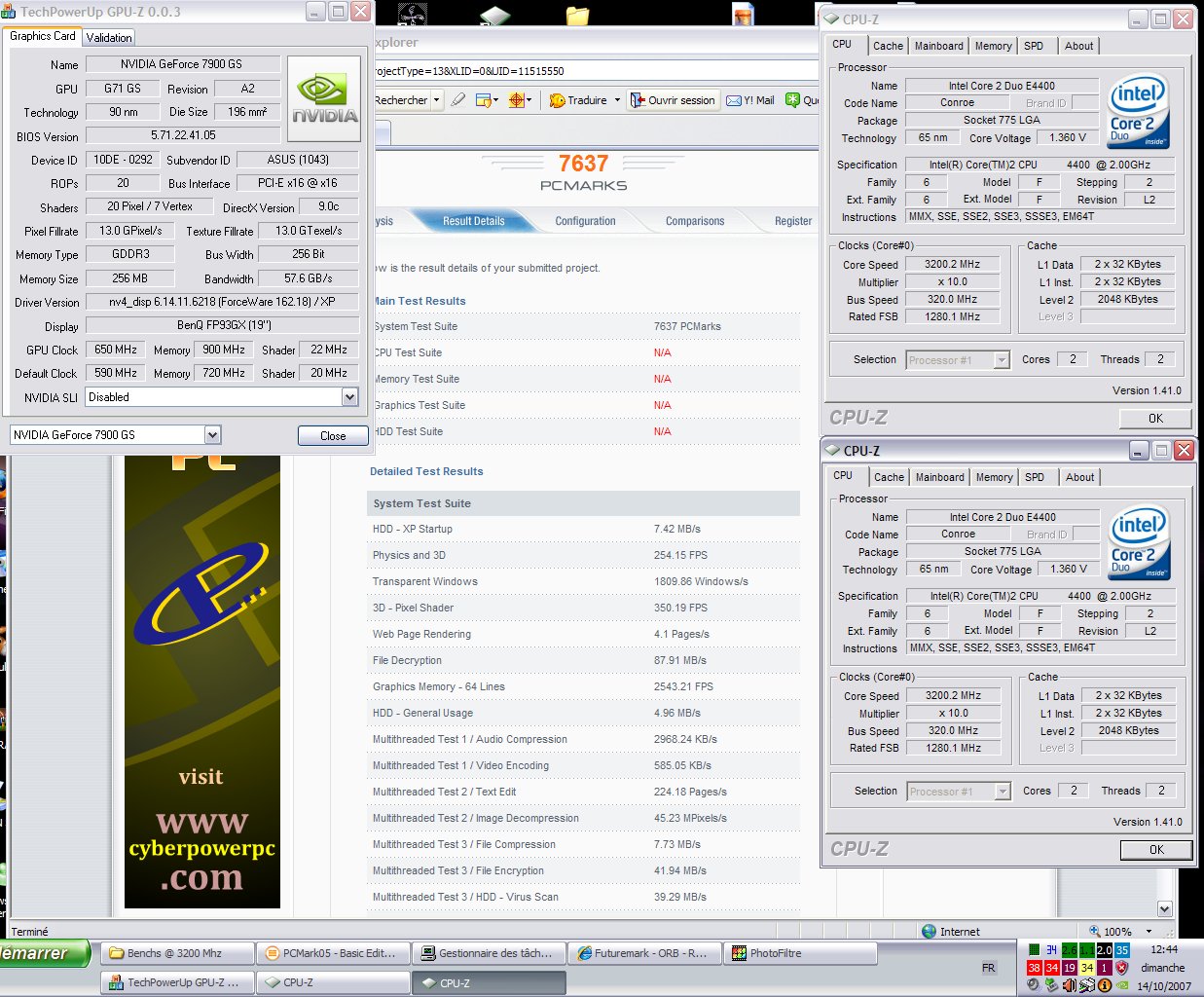This screenshot has width=1204, height=997.
Task: Open the fan icon on the desktop
Action: tap(413, 14)
